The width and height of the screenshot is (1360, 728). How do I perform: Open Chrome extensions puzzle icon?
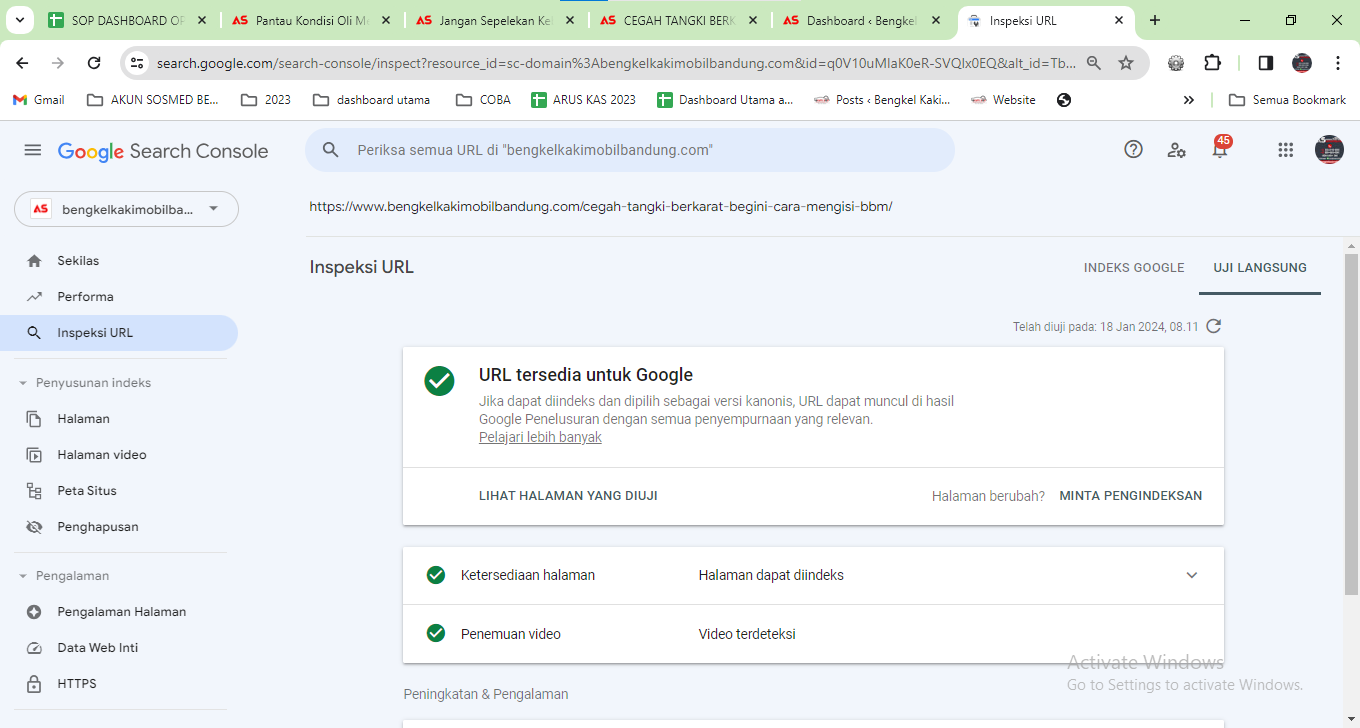(1212, 63)
